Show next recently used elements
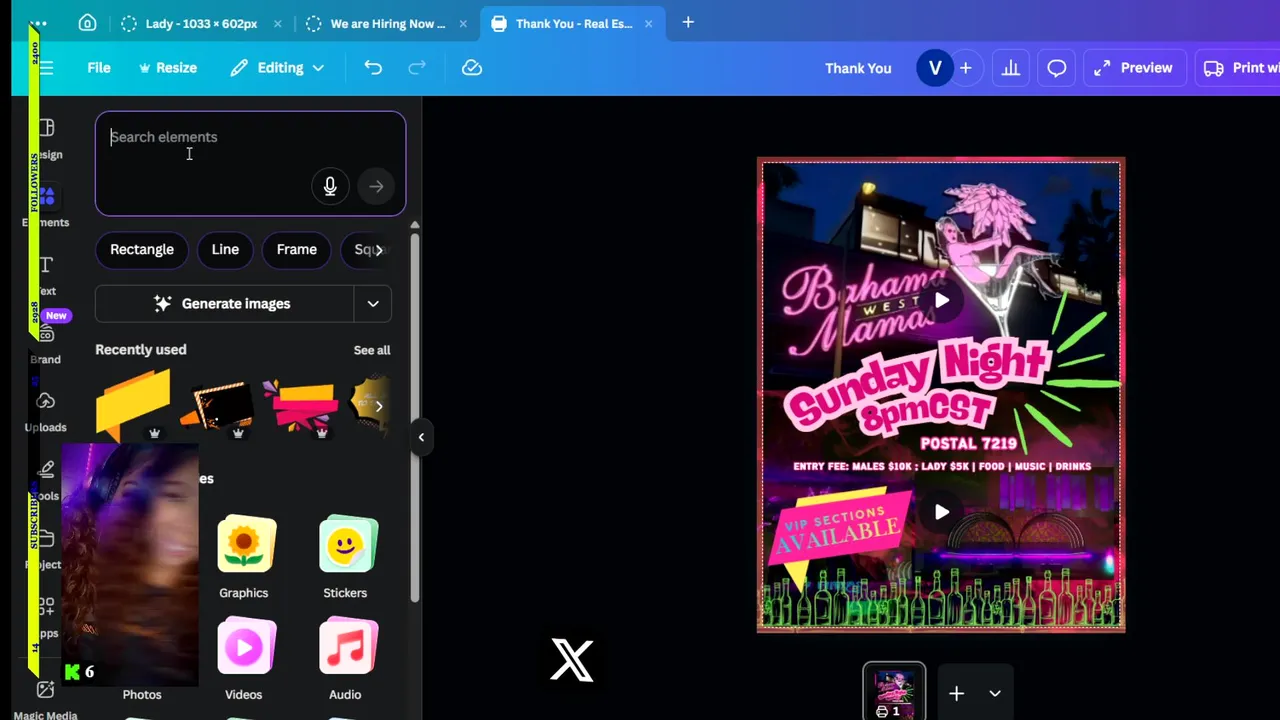 pos(378,406)
